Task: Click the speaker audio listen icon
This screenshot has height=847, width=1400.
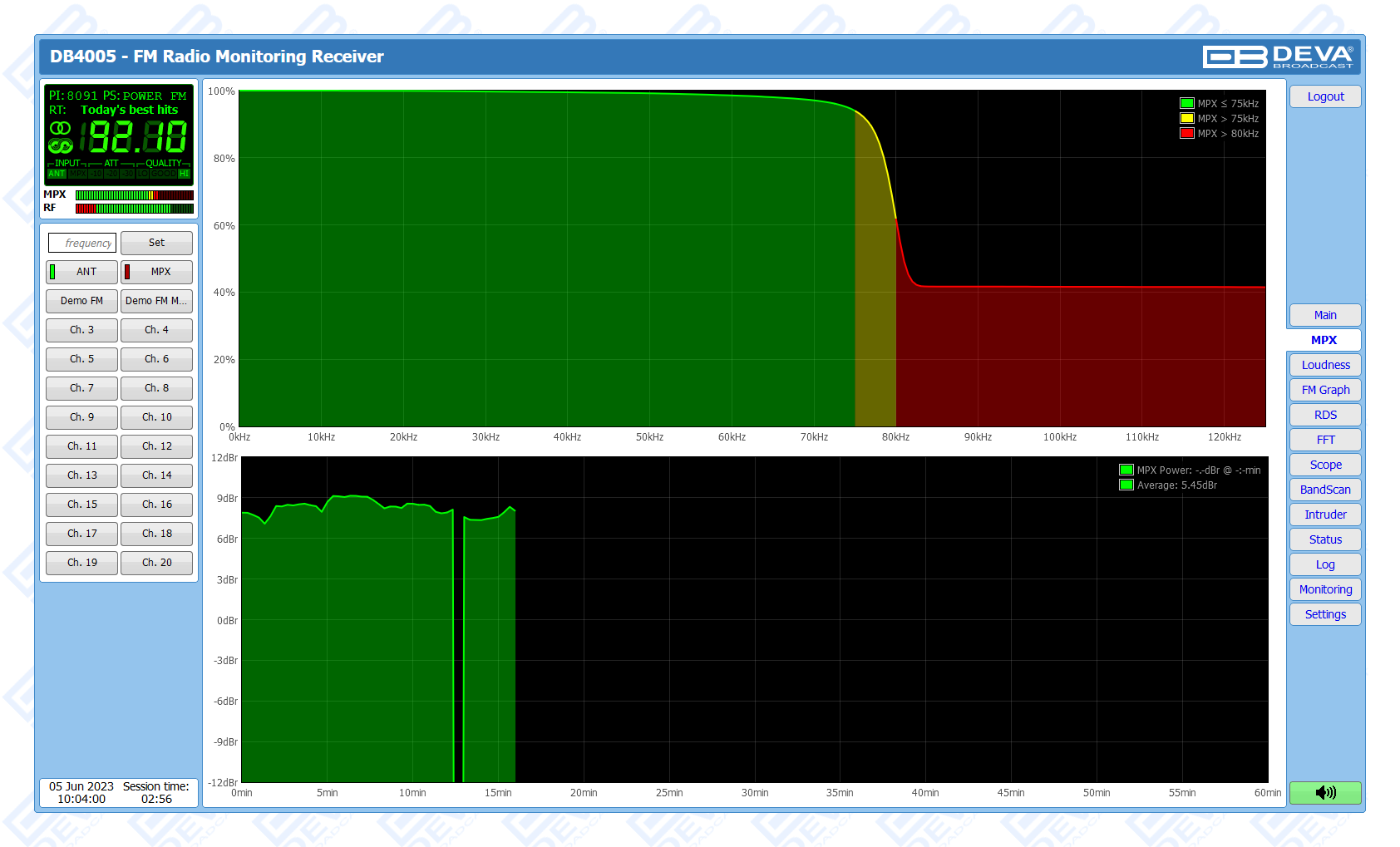Action: click(x=1325, y=792)
